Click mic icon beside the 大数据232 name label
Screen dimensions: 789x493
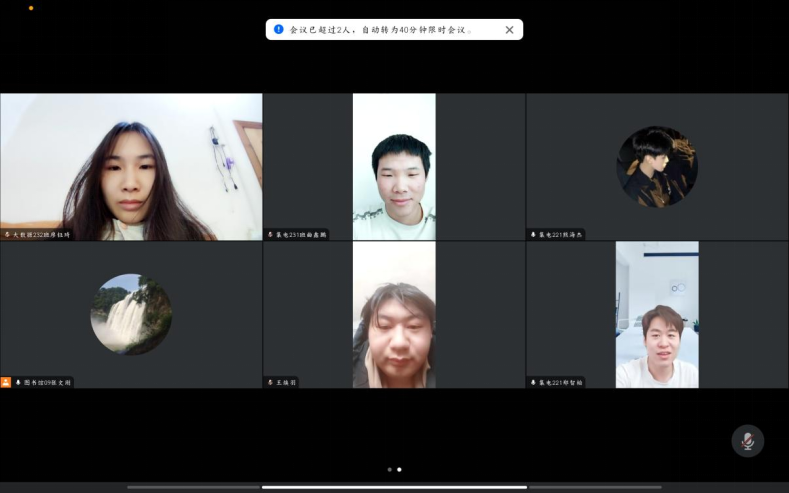coord(7,235)
